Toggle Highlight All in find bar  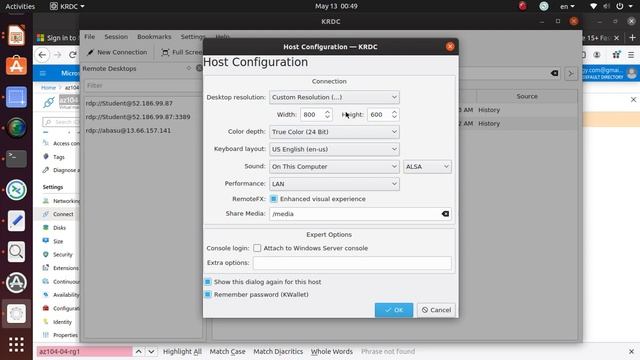click(182, 351)
